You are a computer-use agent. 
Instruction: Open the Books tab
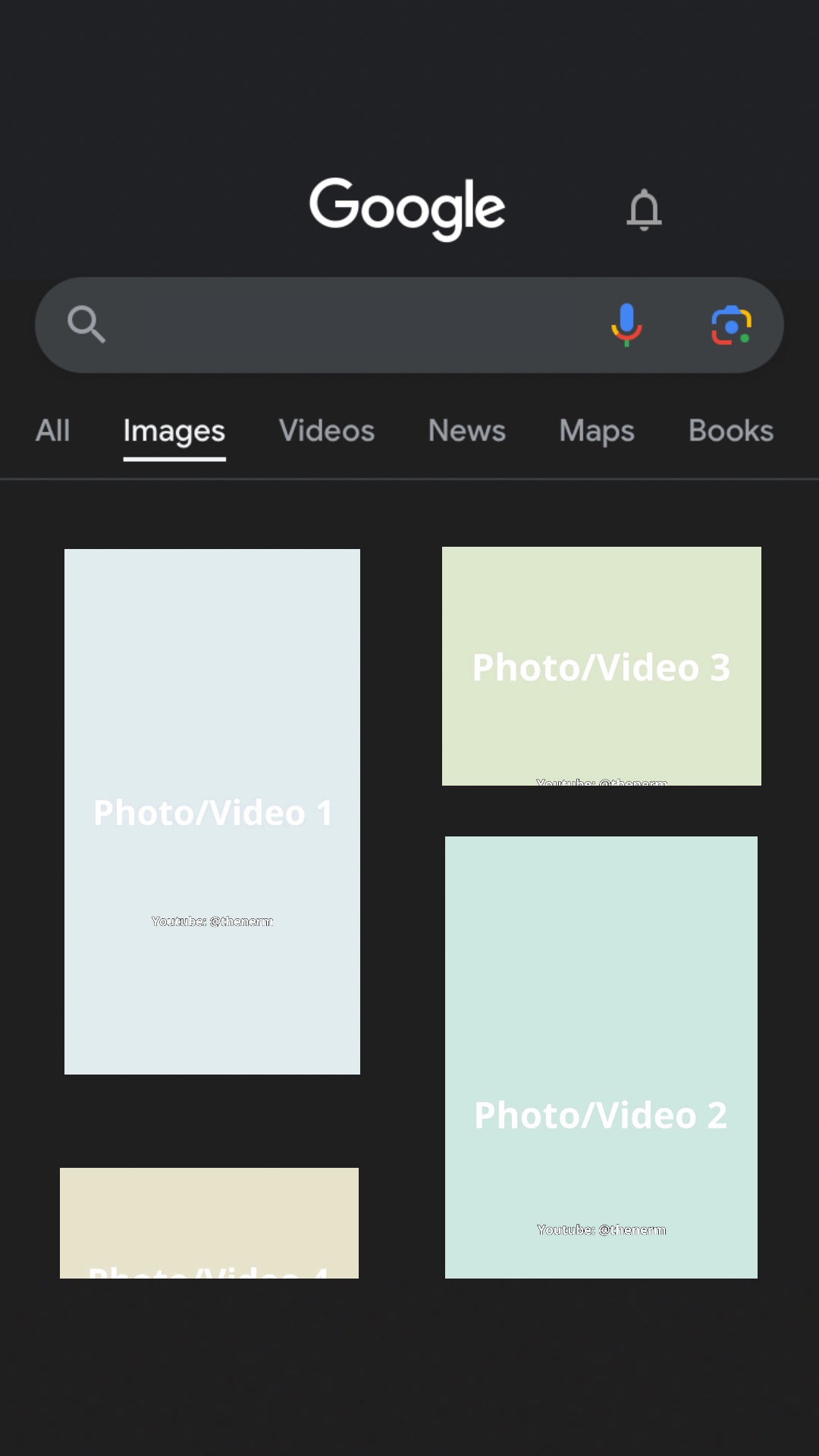click(x=730, y=431)
